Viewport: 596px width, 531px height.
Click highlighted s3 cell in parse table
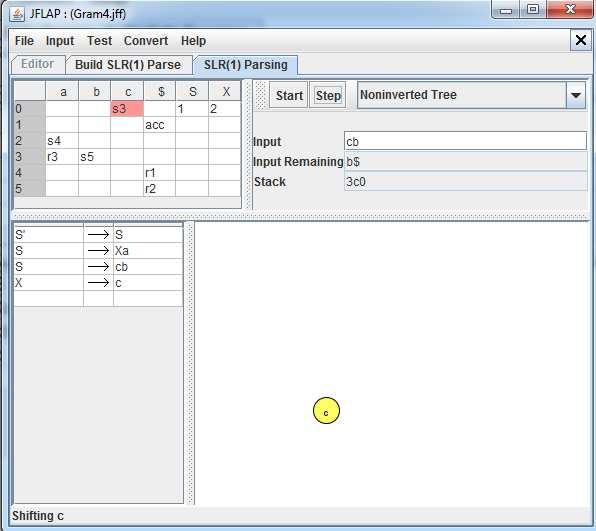coord(127,109)
